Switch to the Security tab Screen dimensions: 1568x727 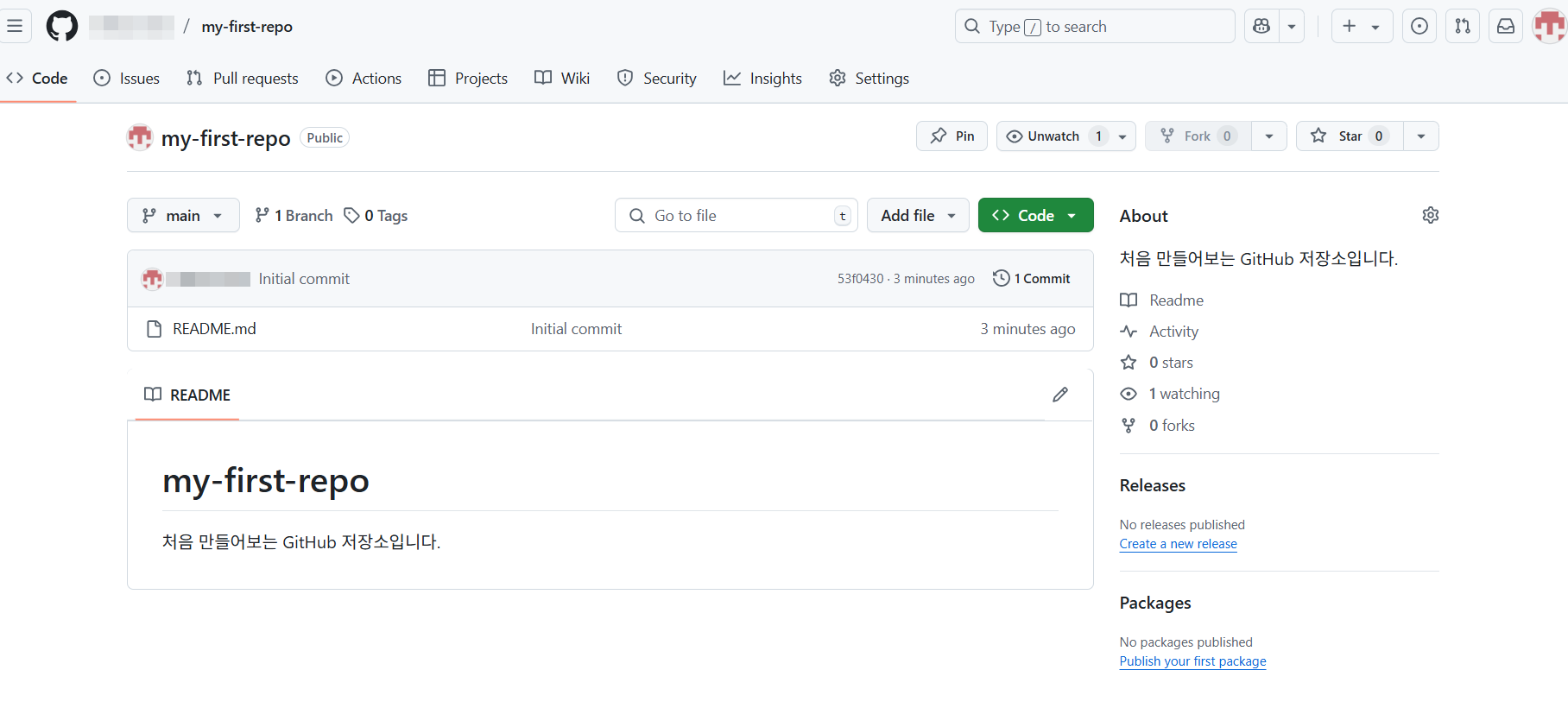[x=657, y=79]
